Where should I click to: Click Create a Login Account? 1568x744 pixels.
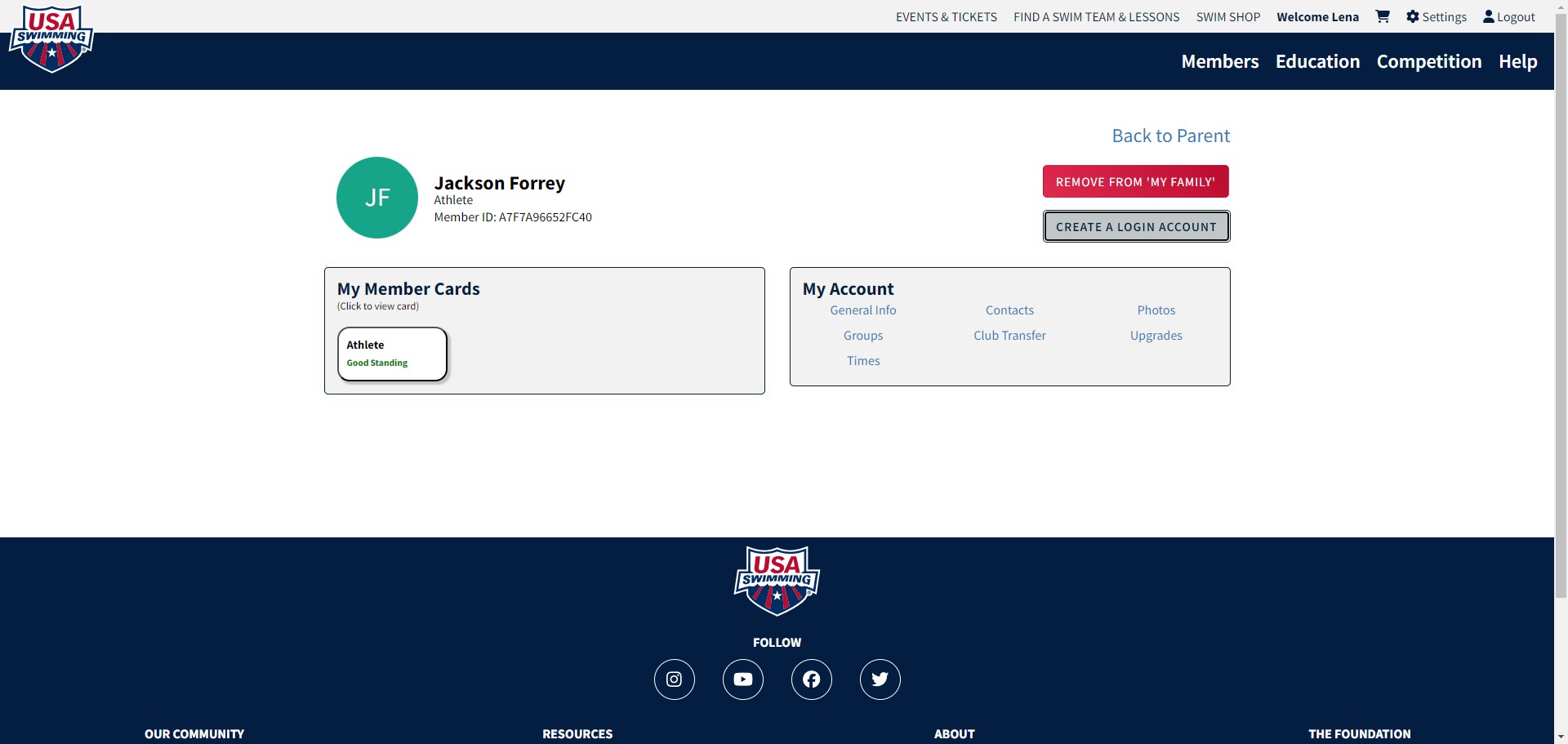tap(1136, 226)
